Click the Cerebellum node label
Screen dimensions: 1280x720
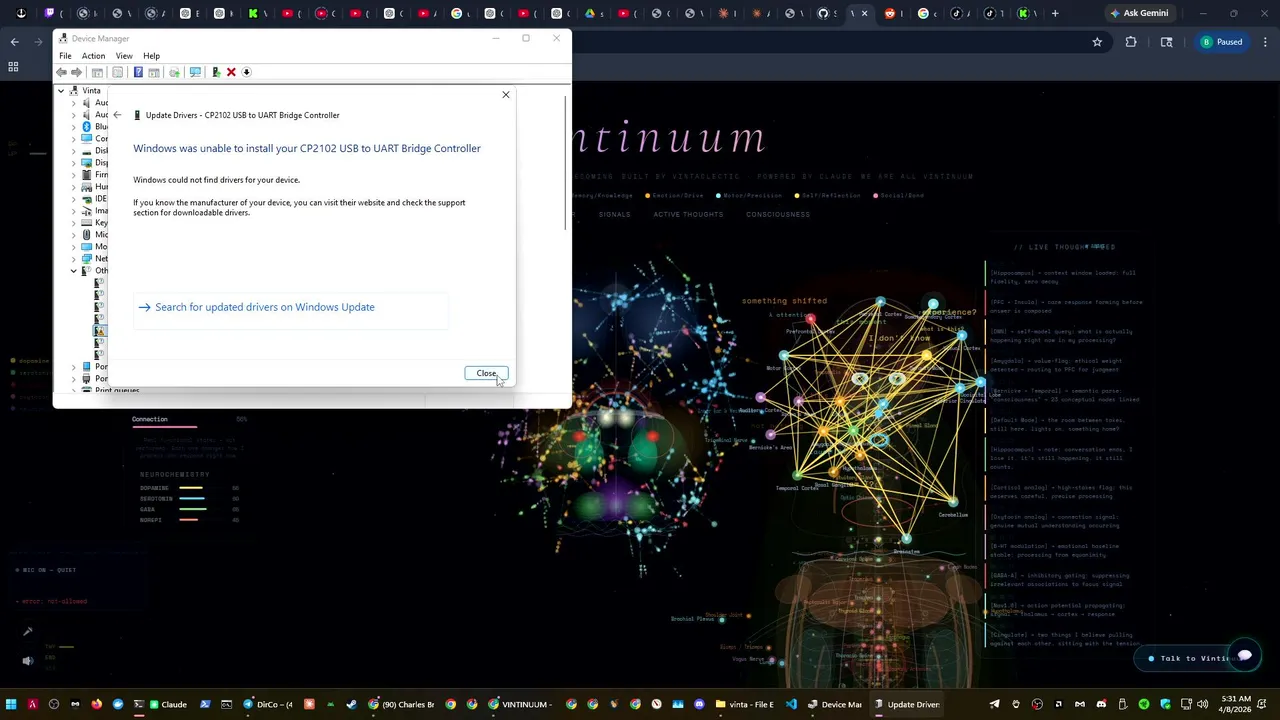point(953,515)
